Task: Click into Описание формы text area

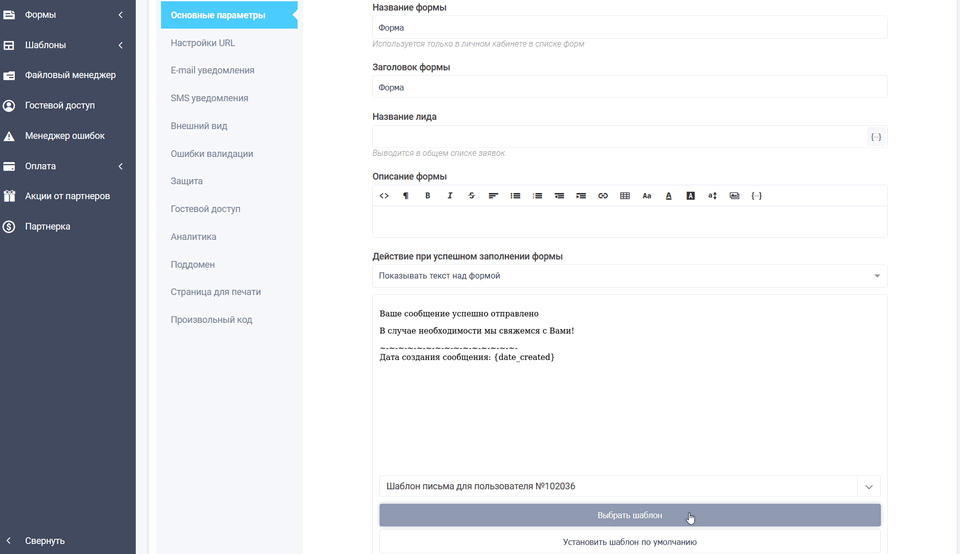Action: coord(629,222)
